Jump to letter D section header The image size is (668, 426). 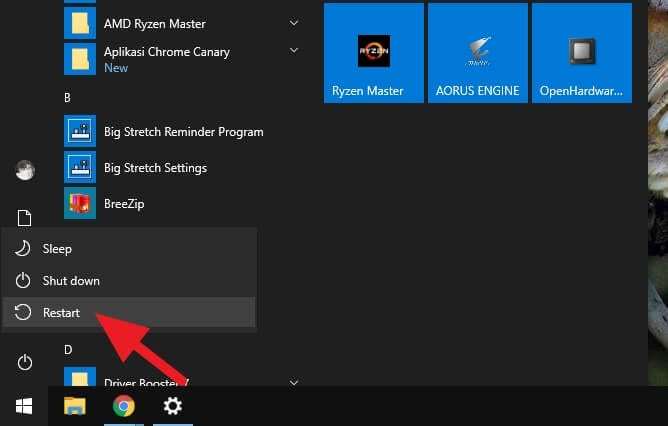[68, 350]
